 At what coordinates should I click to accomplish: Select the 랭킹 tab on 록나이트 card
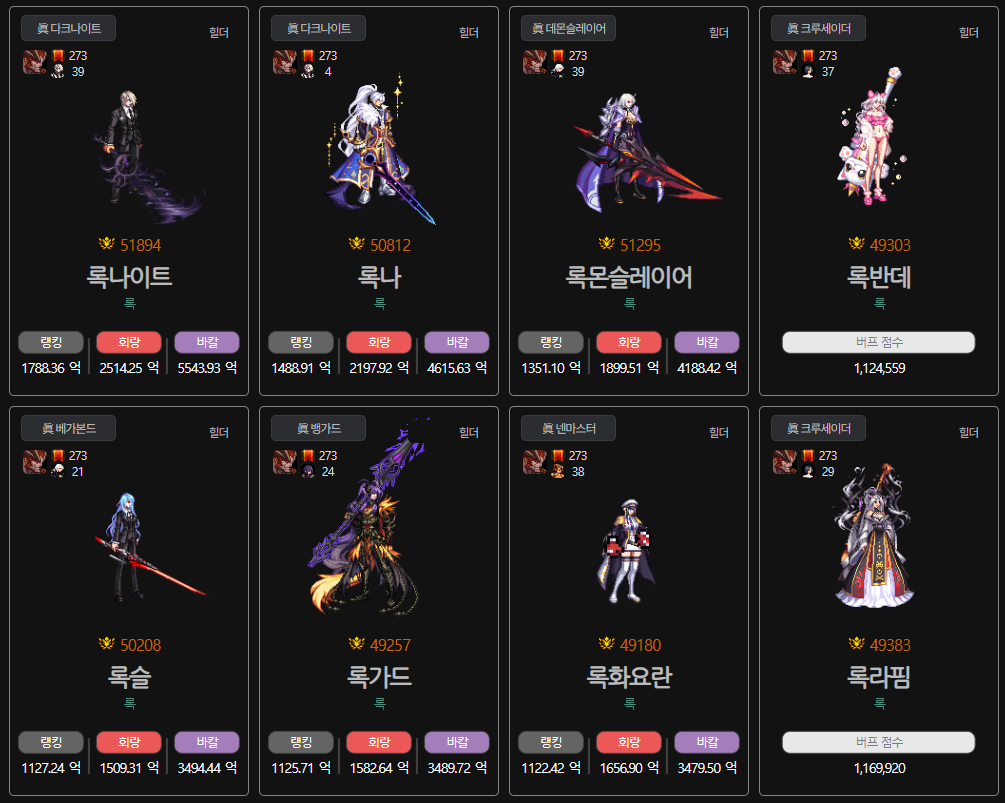pyautogui.click(x=51, y=342)
